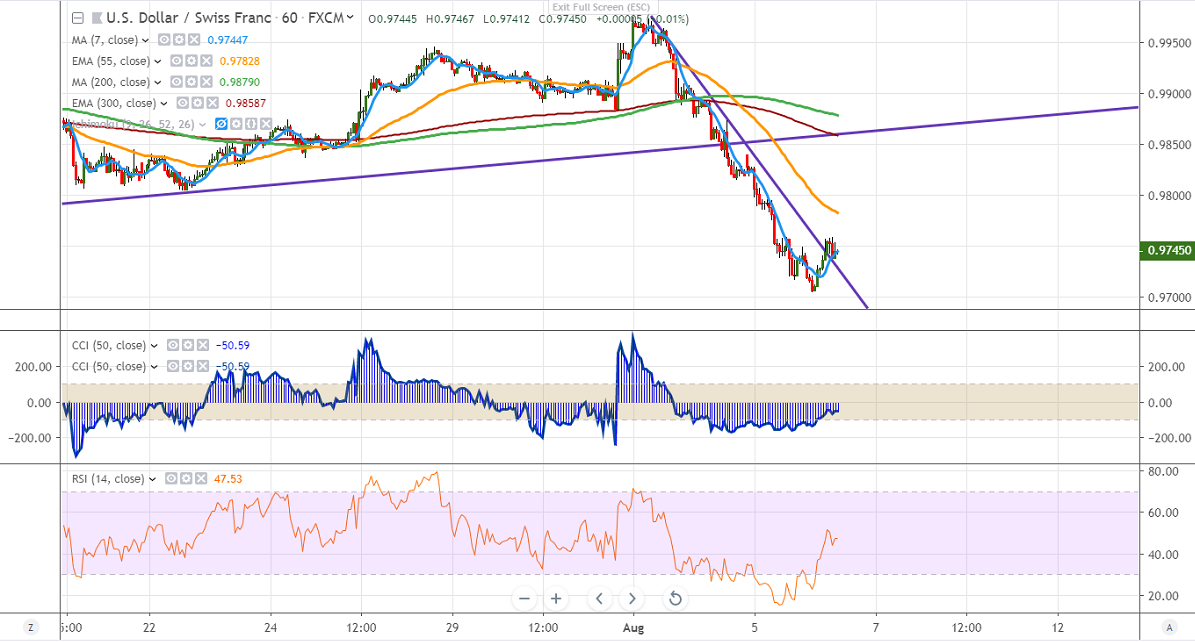Open settings for the second CCI indicator
Image resolution: width=1195 pixels, height=642 pixels.
[x=187, y=366]
